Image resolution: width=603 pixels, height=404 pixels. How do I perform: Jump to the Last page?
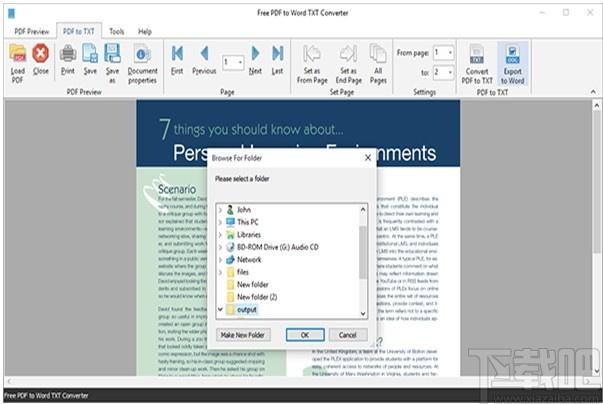pyautogui.click(x=277, y=59)
